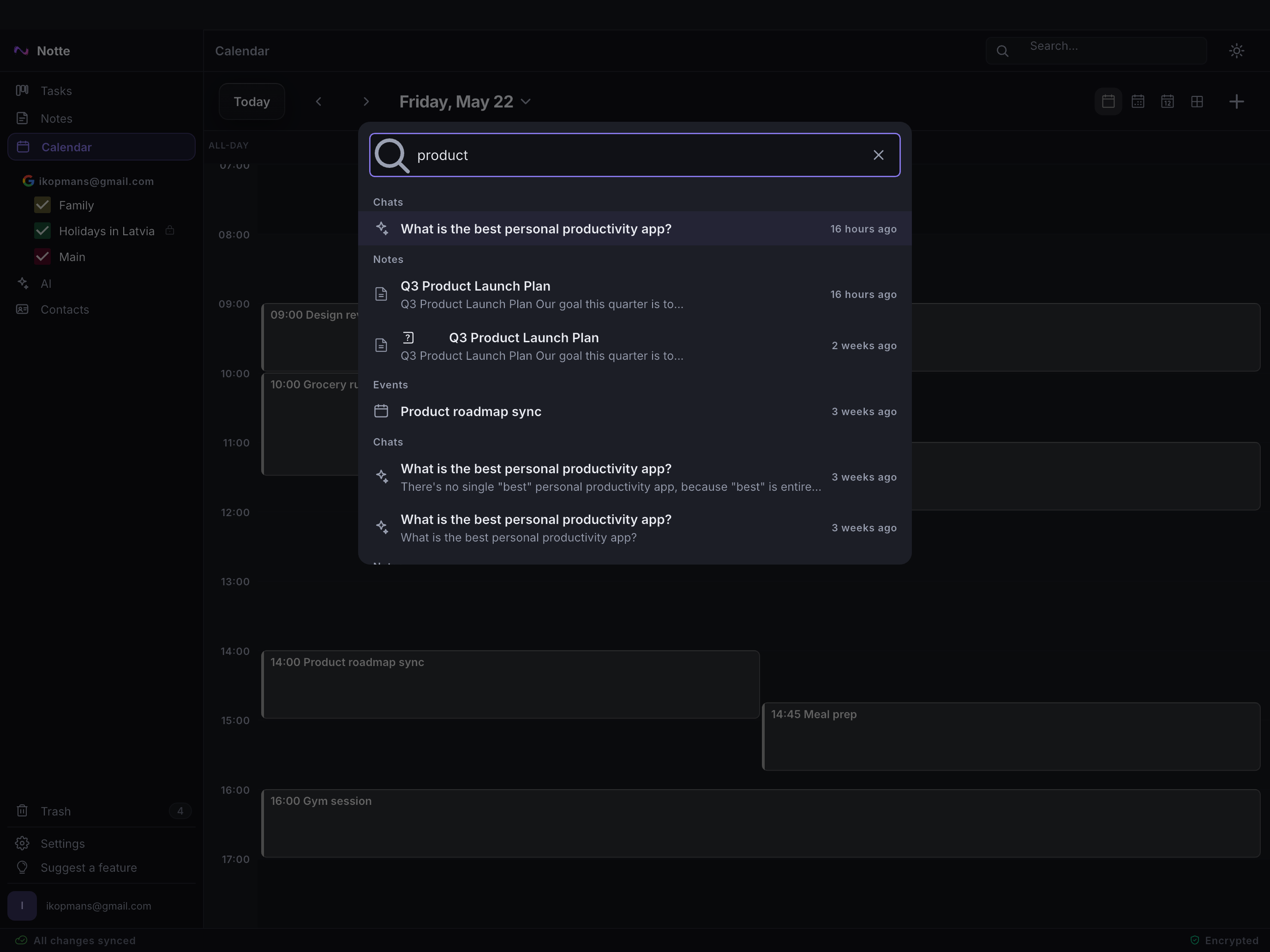The width and height of the screenshot is (1270, 952).
Task: Open Product roadmap sync event result
Action: point(635,411)
